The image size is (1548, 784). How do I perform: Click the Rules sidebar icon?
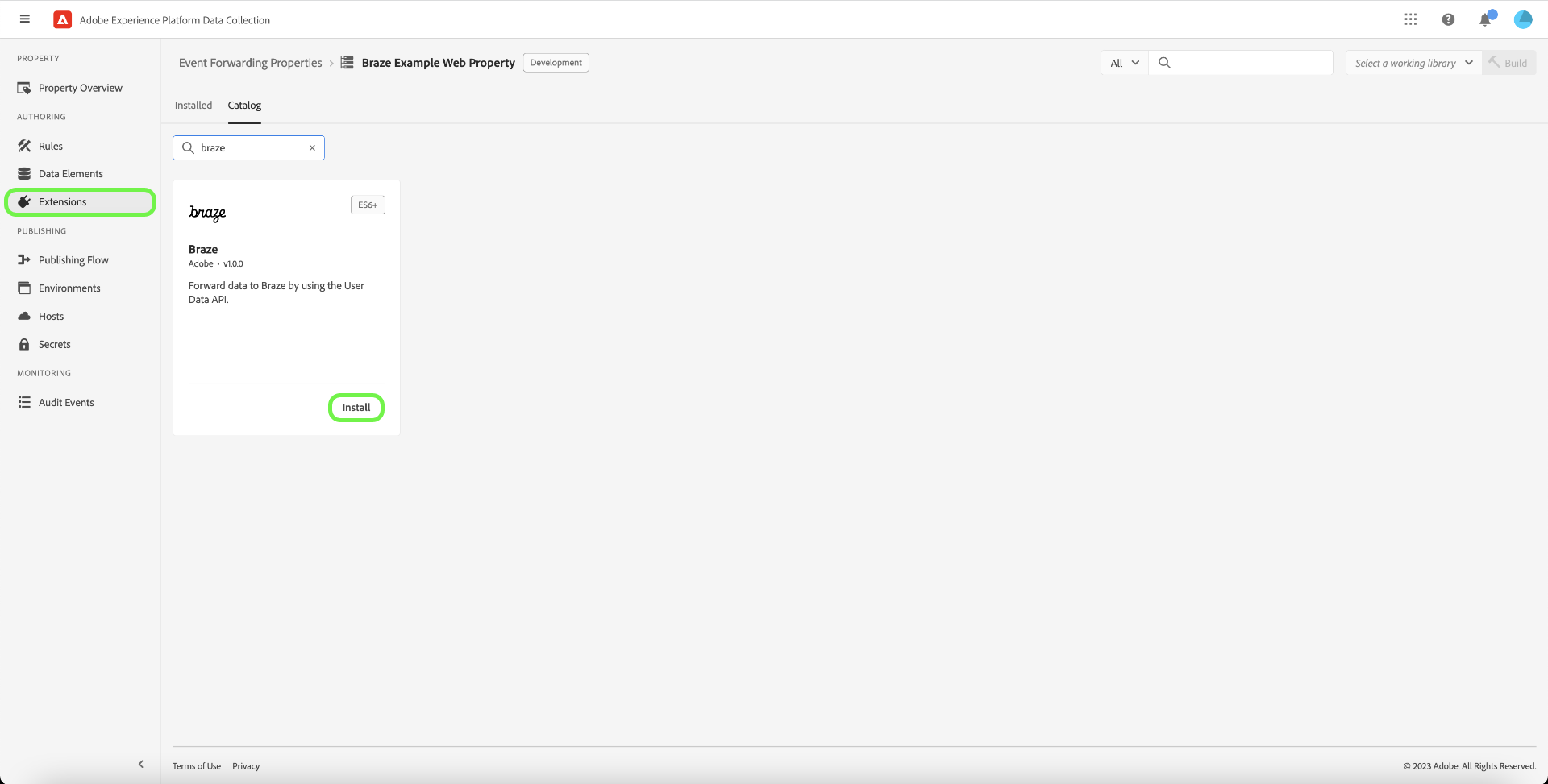(24, 146)
